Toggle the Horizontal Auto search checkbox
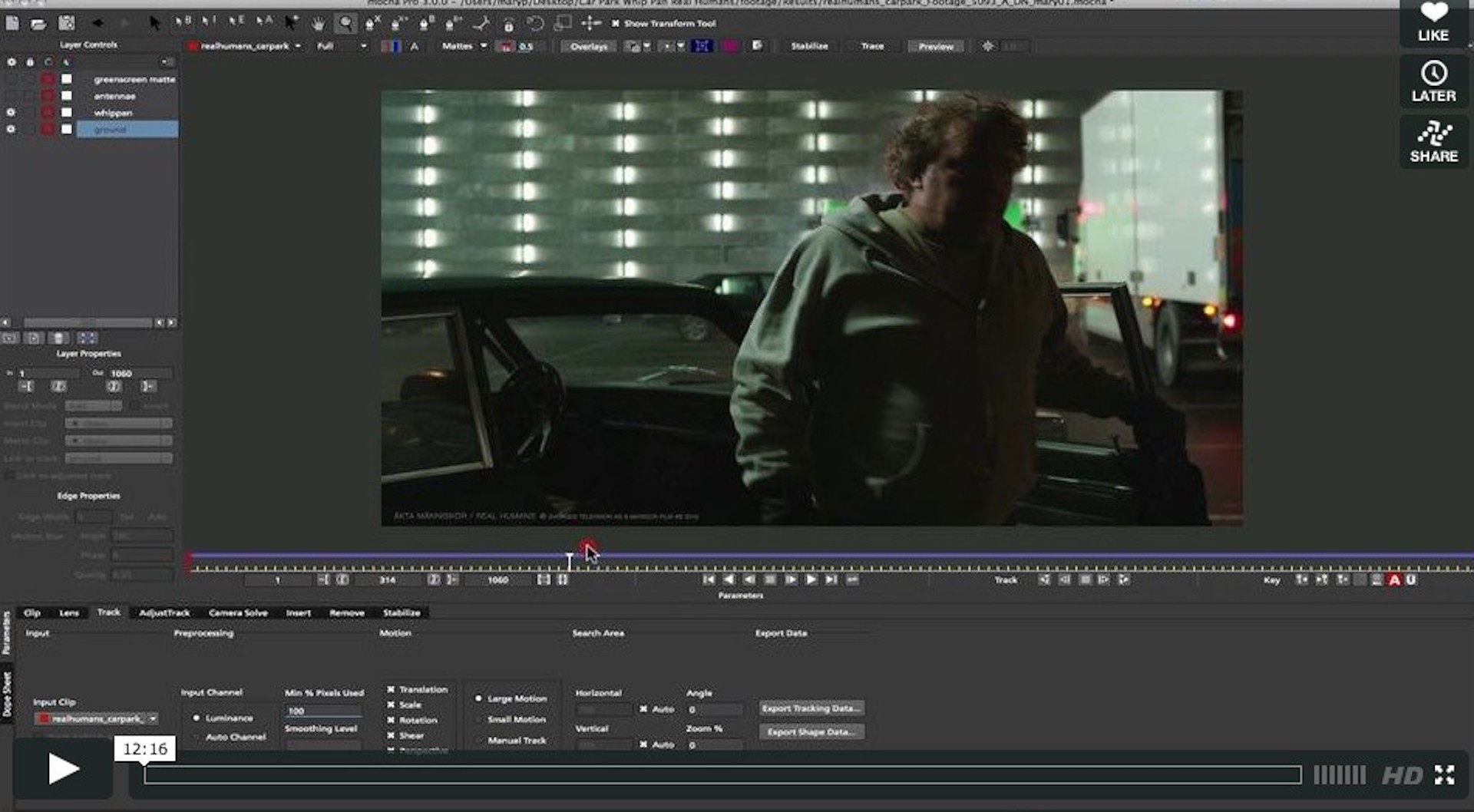This screenshot has width=1474, height=812. click(x=643, y=709)
